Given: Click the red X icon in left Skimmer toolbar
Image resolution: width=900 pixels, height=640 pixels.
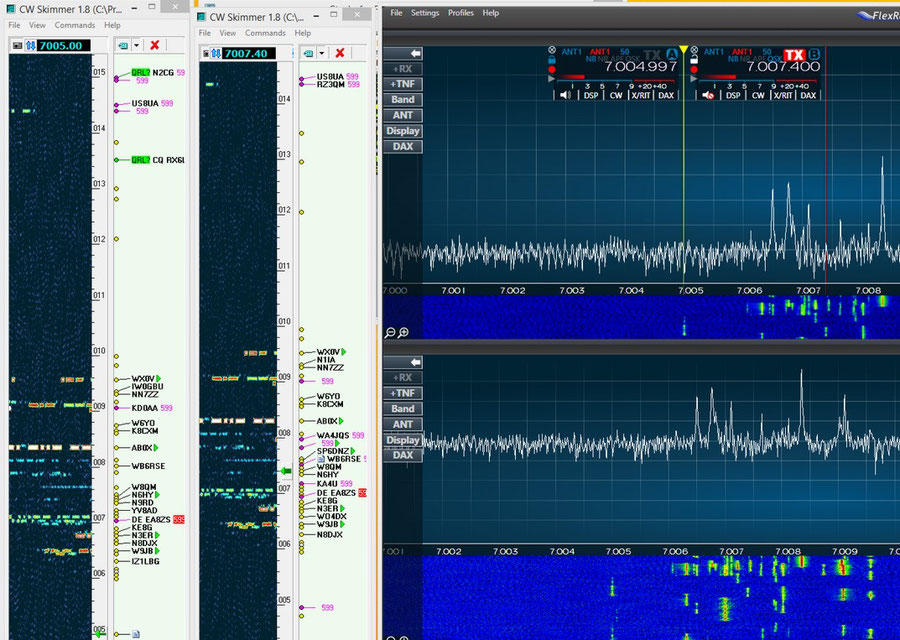Looking at the screenshot, I should click(x=154, y=45).
